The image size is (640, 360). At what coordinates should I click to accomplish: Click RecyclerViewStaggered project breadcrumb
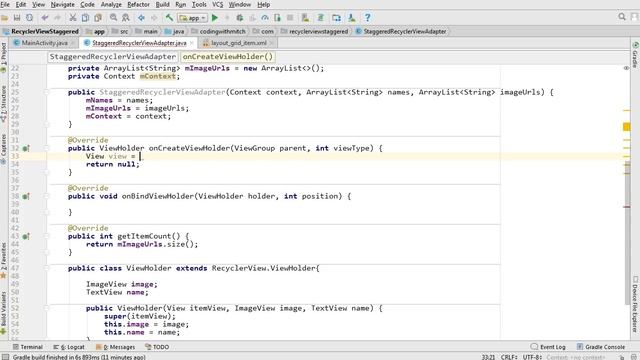[40, 31]
